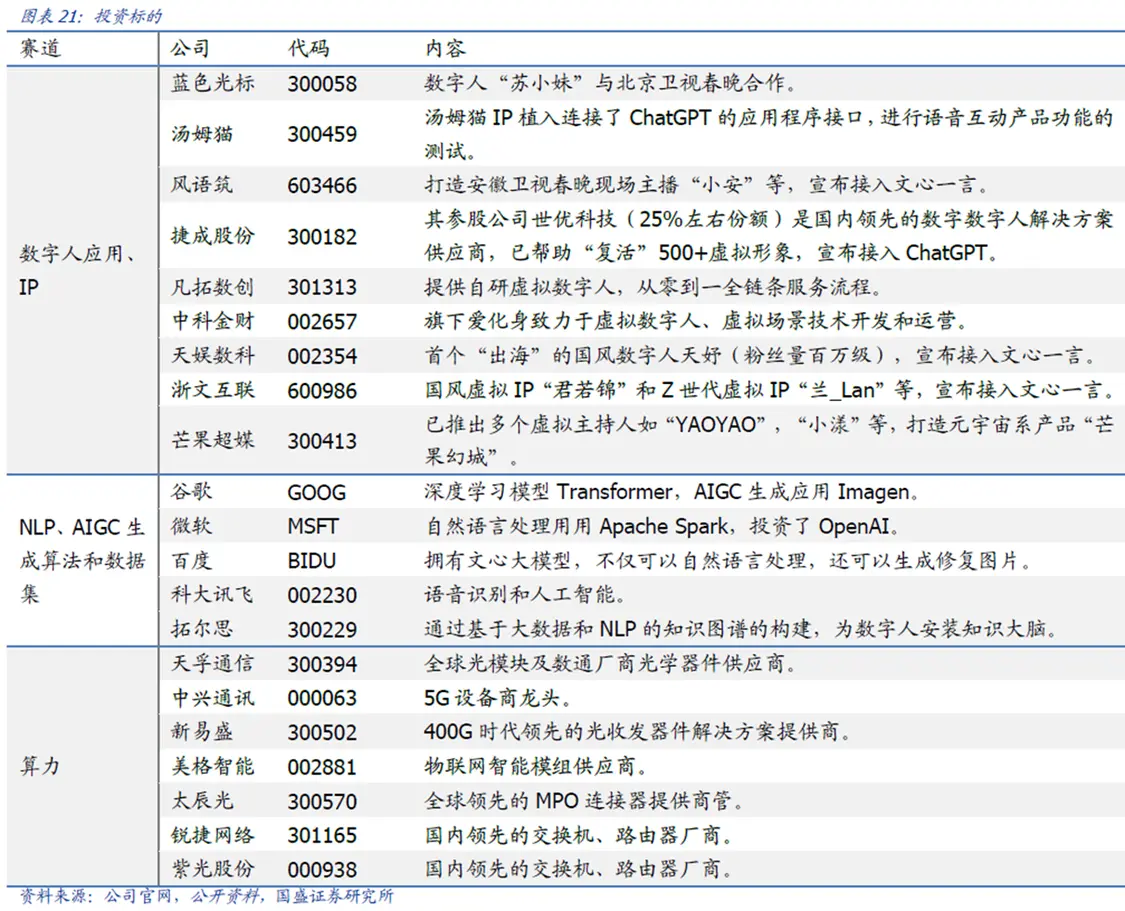Click the 赛道 column header
This screenshot has width=1125, height=911.
point(41,49)
